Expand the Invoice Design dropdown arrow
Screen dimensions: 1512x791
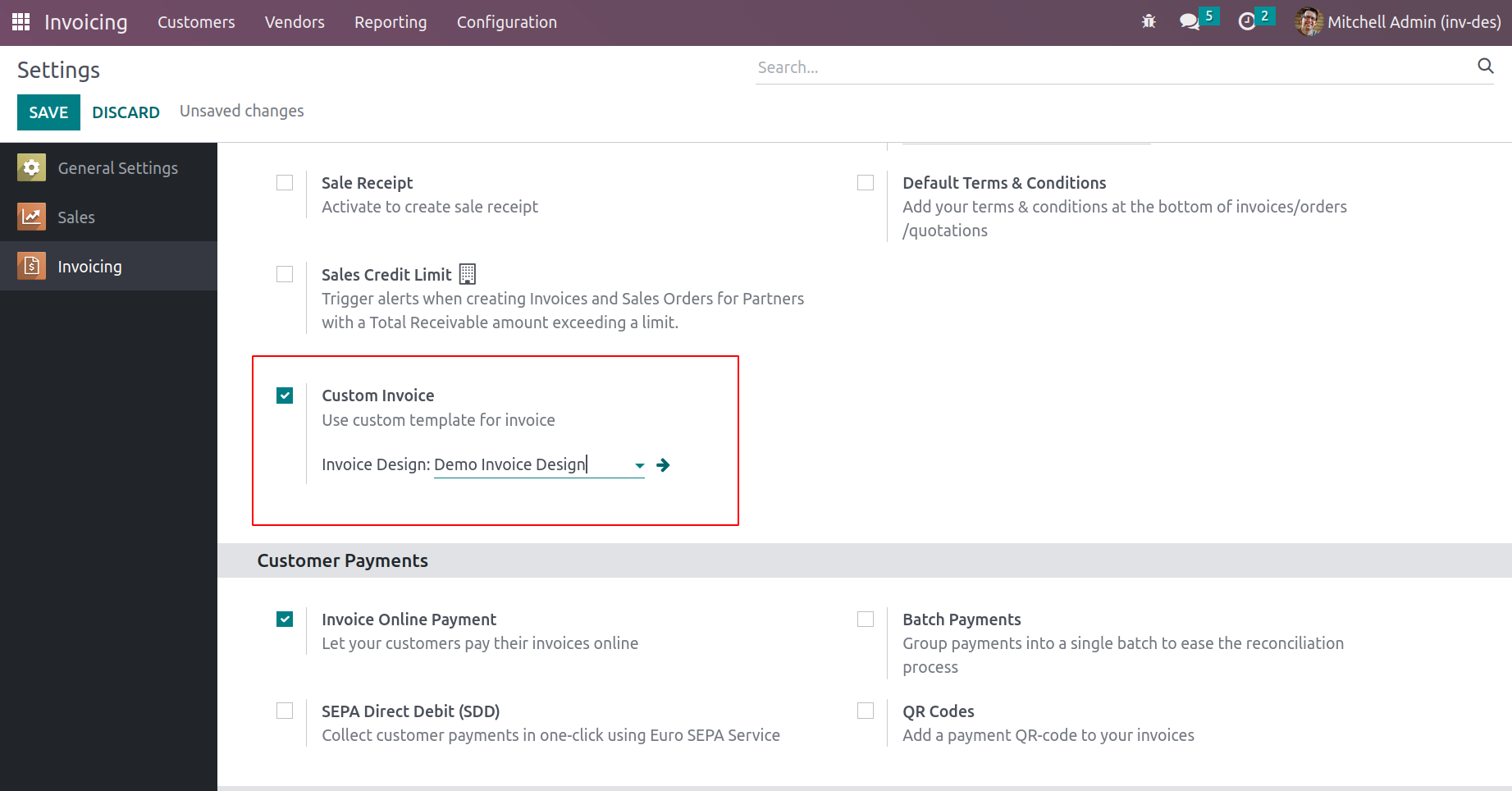[x=639, y=466]
